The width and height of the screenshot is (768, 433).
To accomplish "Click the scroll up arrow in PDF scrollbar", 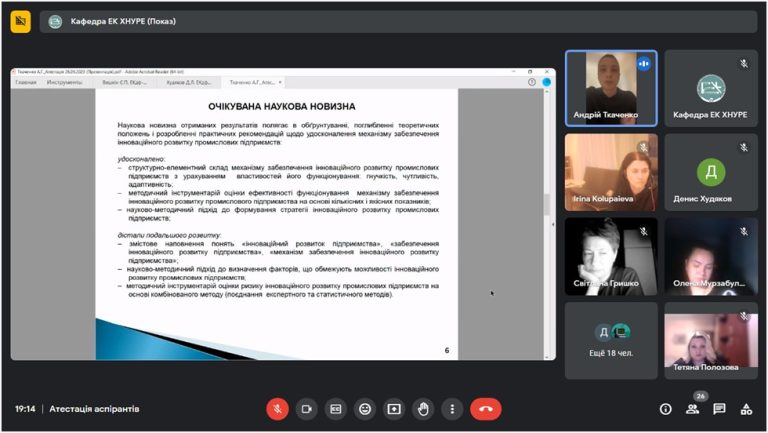I will click(547, 92).
